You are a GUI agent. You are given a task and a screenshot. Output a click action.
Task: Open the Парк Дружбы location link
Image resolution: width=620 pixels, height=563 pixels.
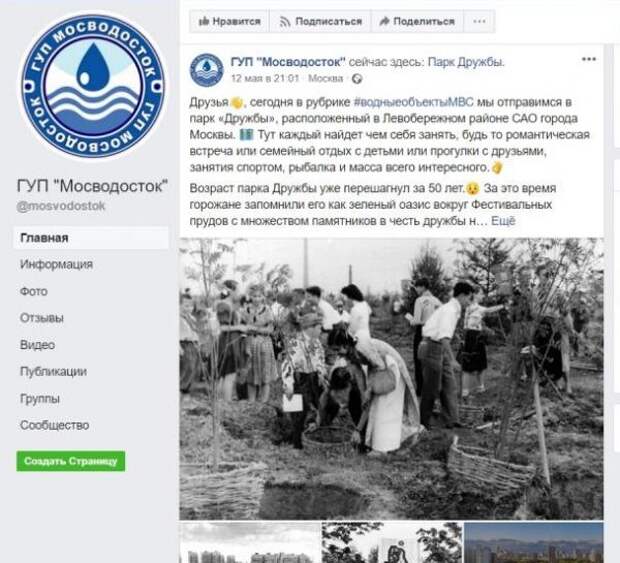[466, 62]
